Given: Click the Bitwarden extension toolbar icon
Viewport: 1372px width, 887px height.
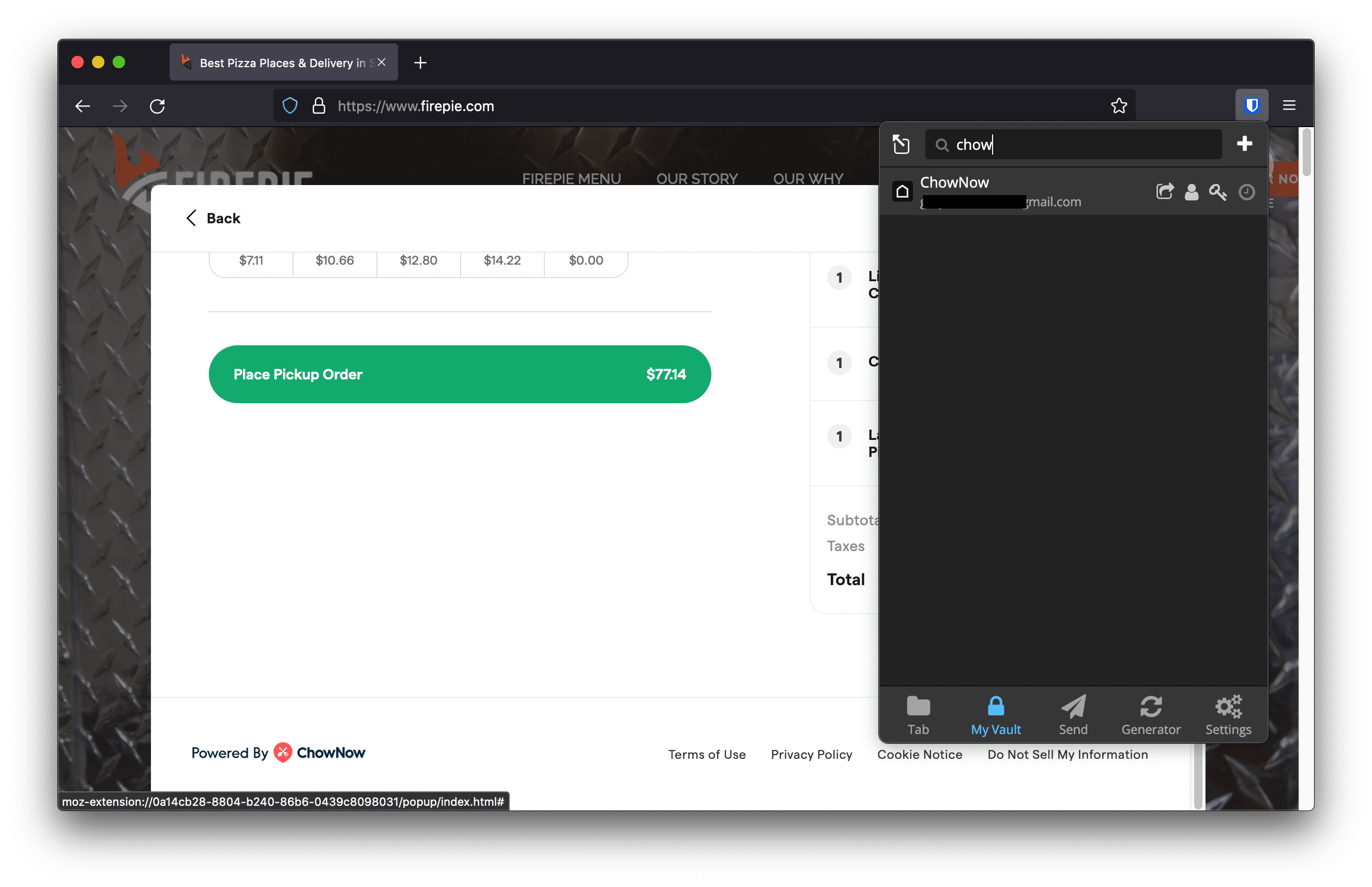Looking at the screenshot, I should [1251, 105].
